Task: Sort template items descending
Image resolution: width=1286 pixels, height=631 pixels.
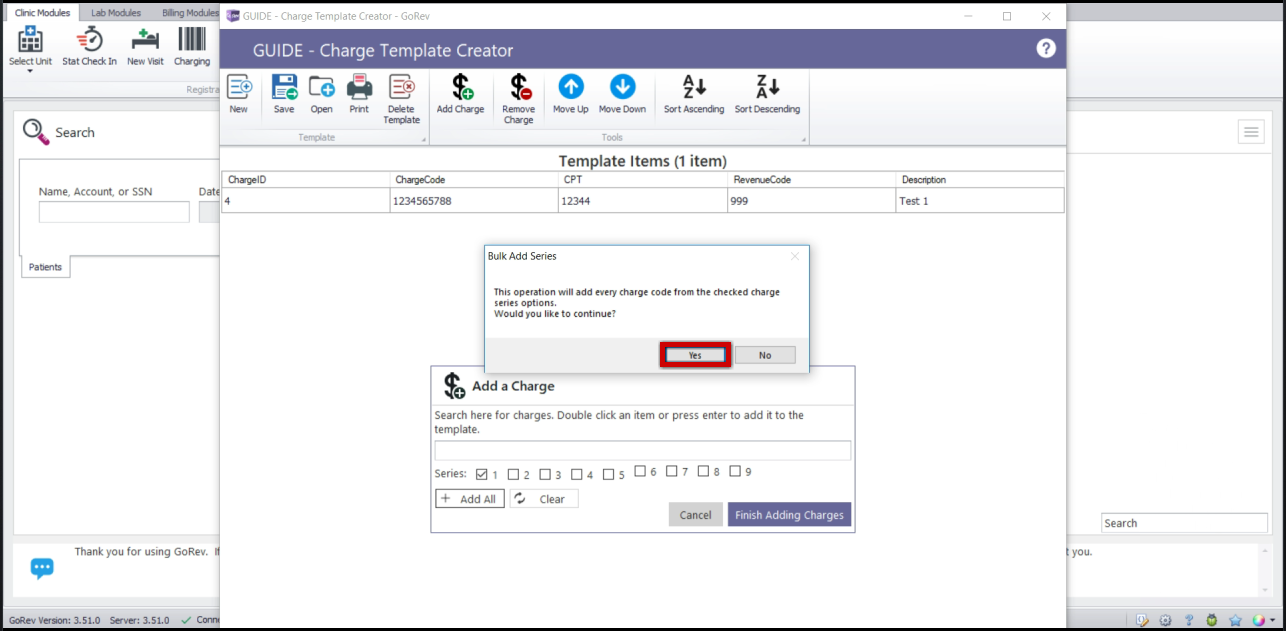Action: [767, 94]
